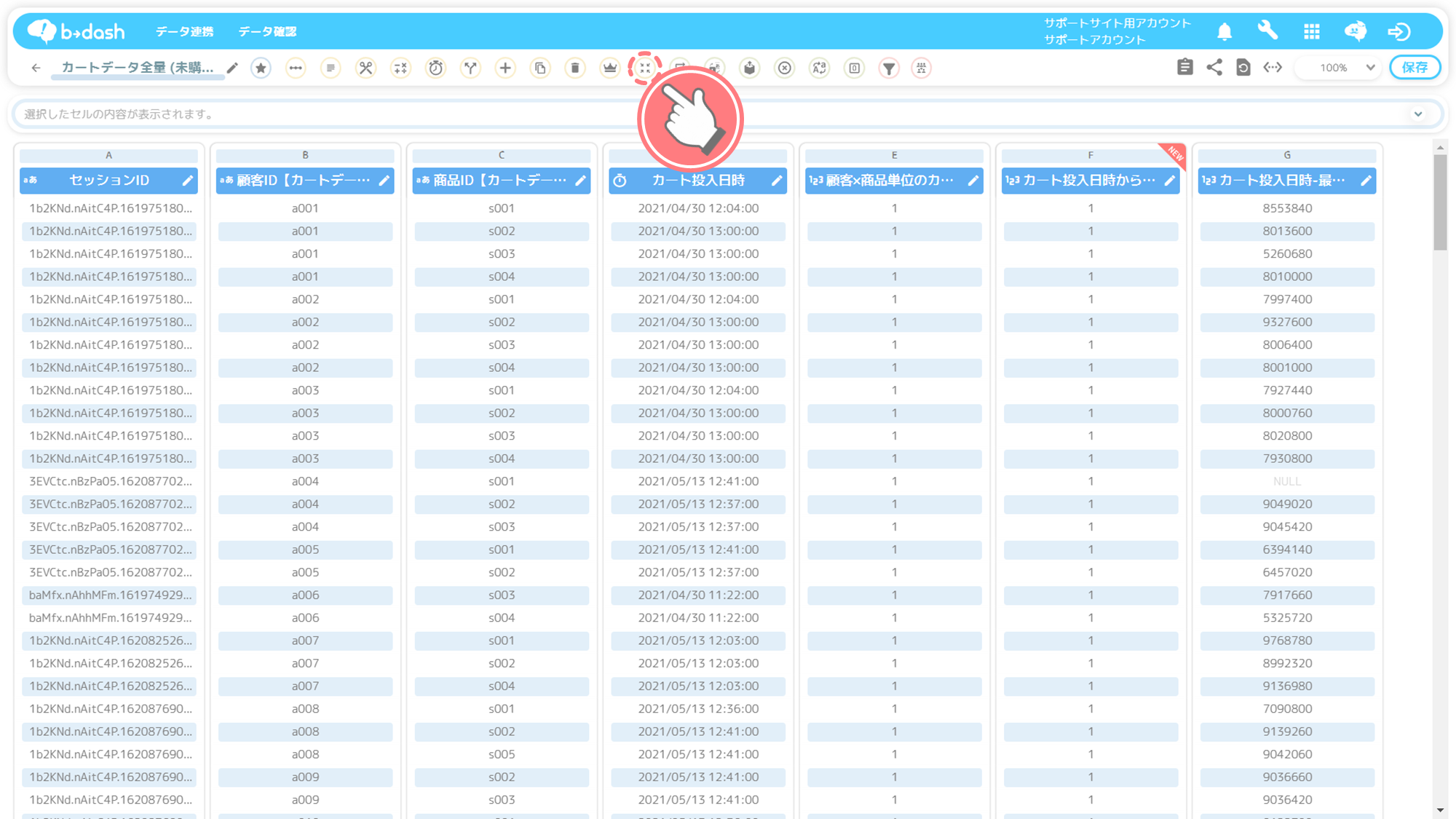1456x819 pixels.
Task: Click the stopwatch time toolbar icon
Action: (x=435, y=68)
